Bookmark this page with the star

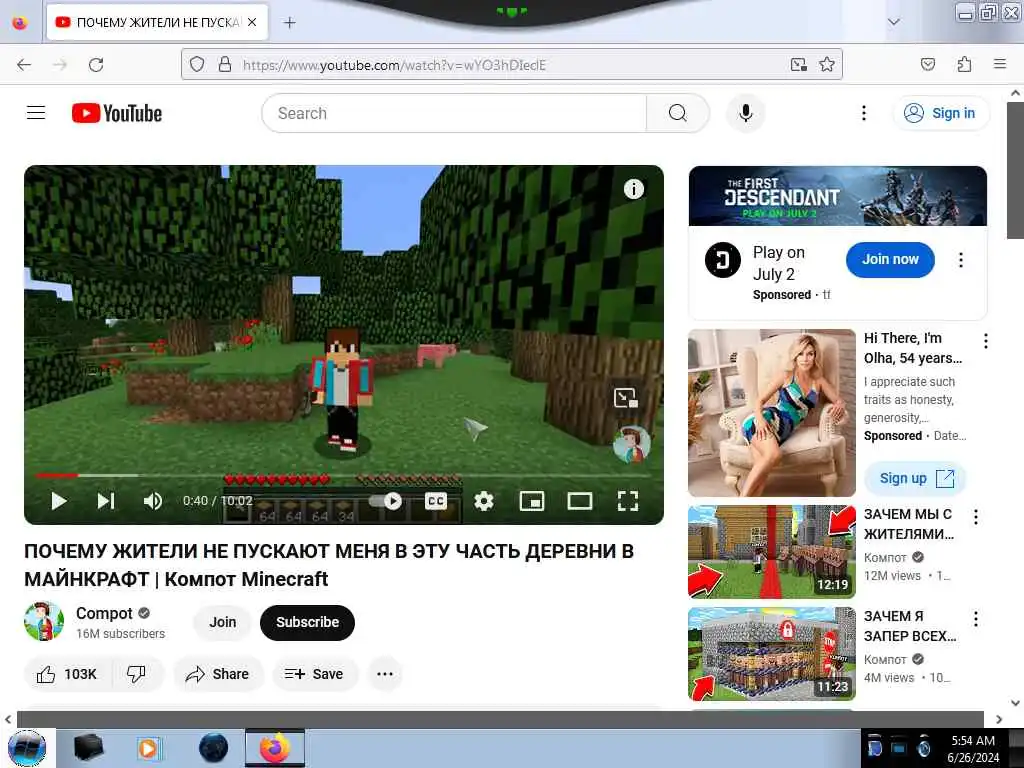point(827,65)
